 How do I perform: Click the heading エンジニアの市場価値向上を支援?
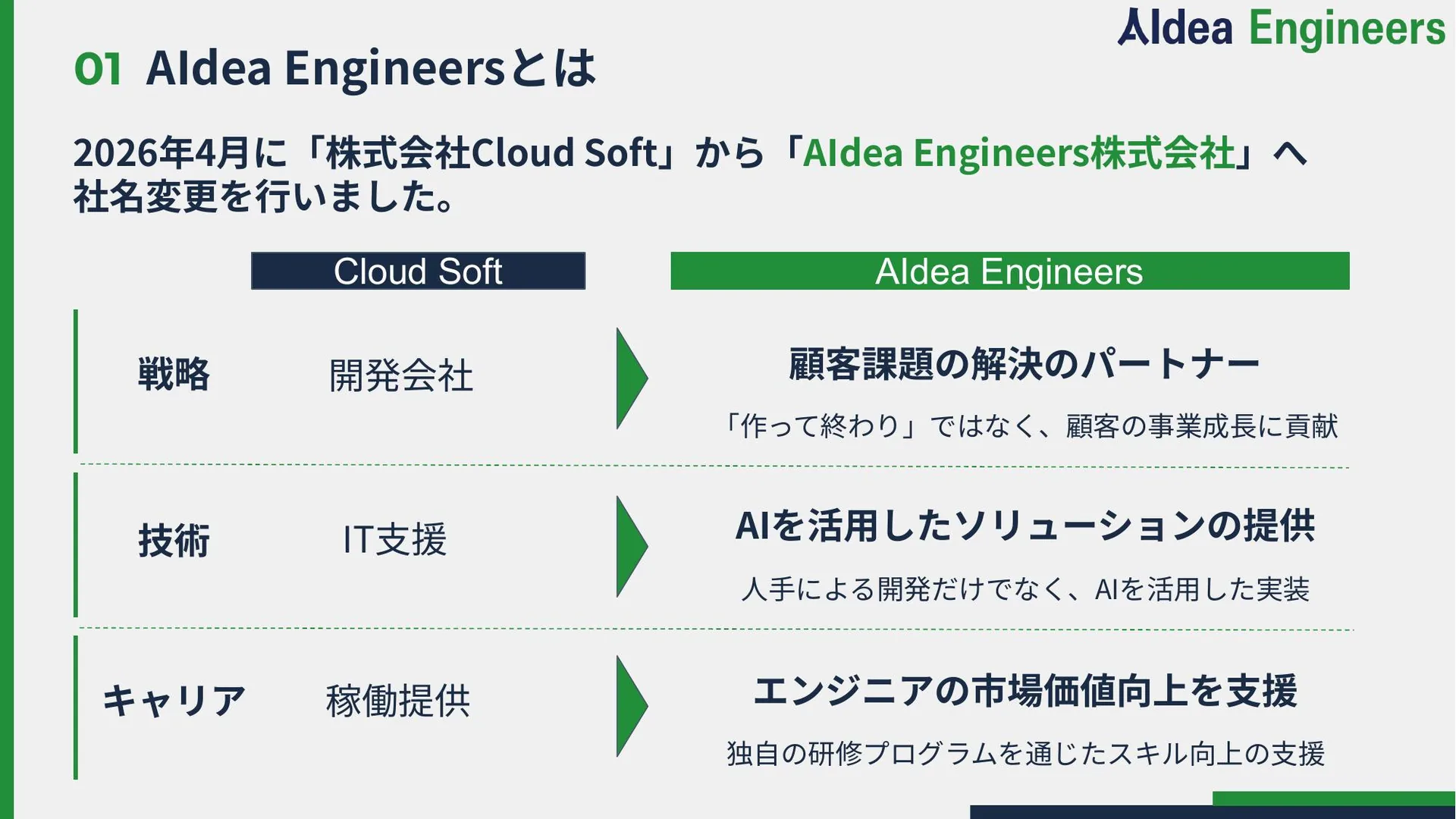tap(1025, 691)
